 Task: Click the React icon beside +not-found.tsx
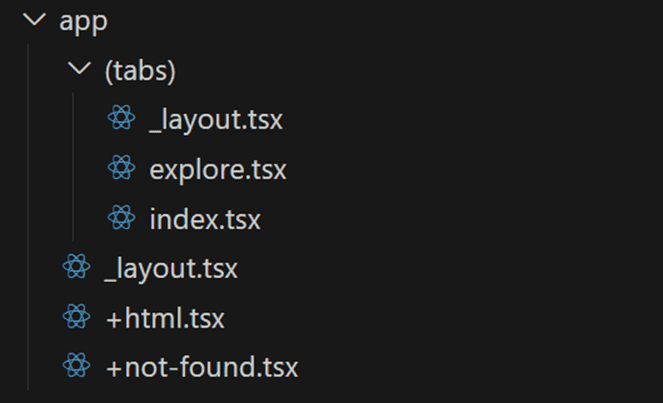click(77, 366)
